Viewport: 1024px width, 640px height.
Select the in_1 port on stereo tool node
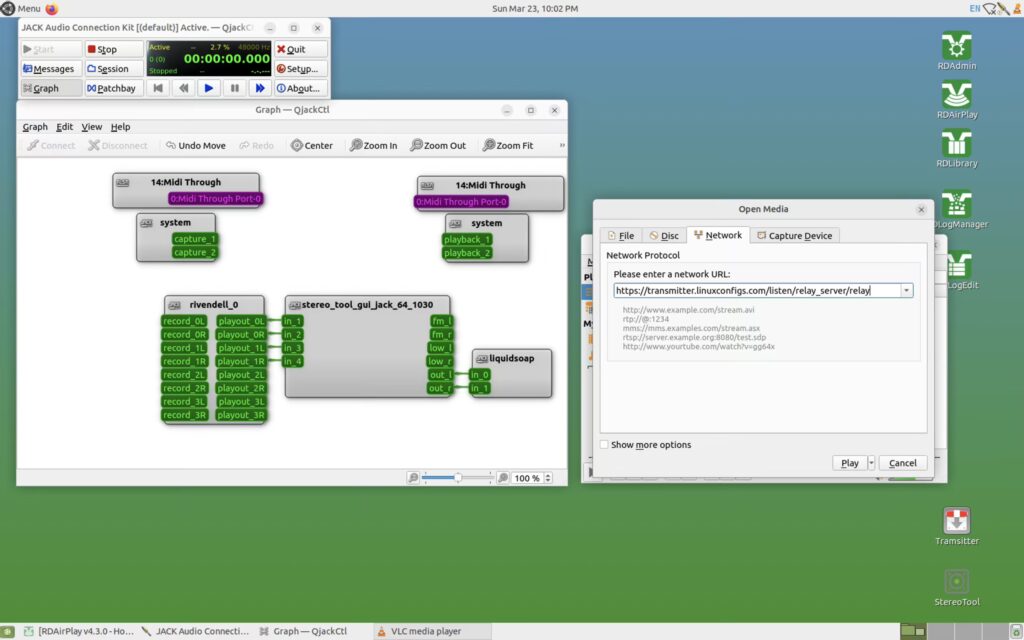(293, 321)
